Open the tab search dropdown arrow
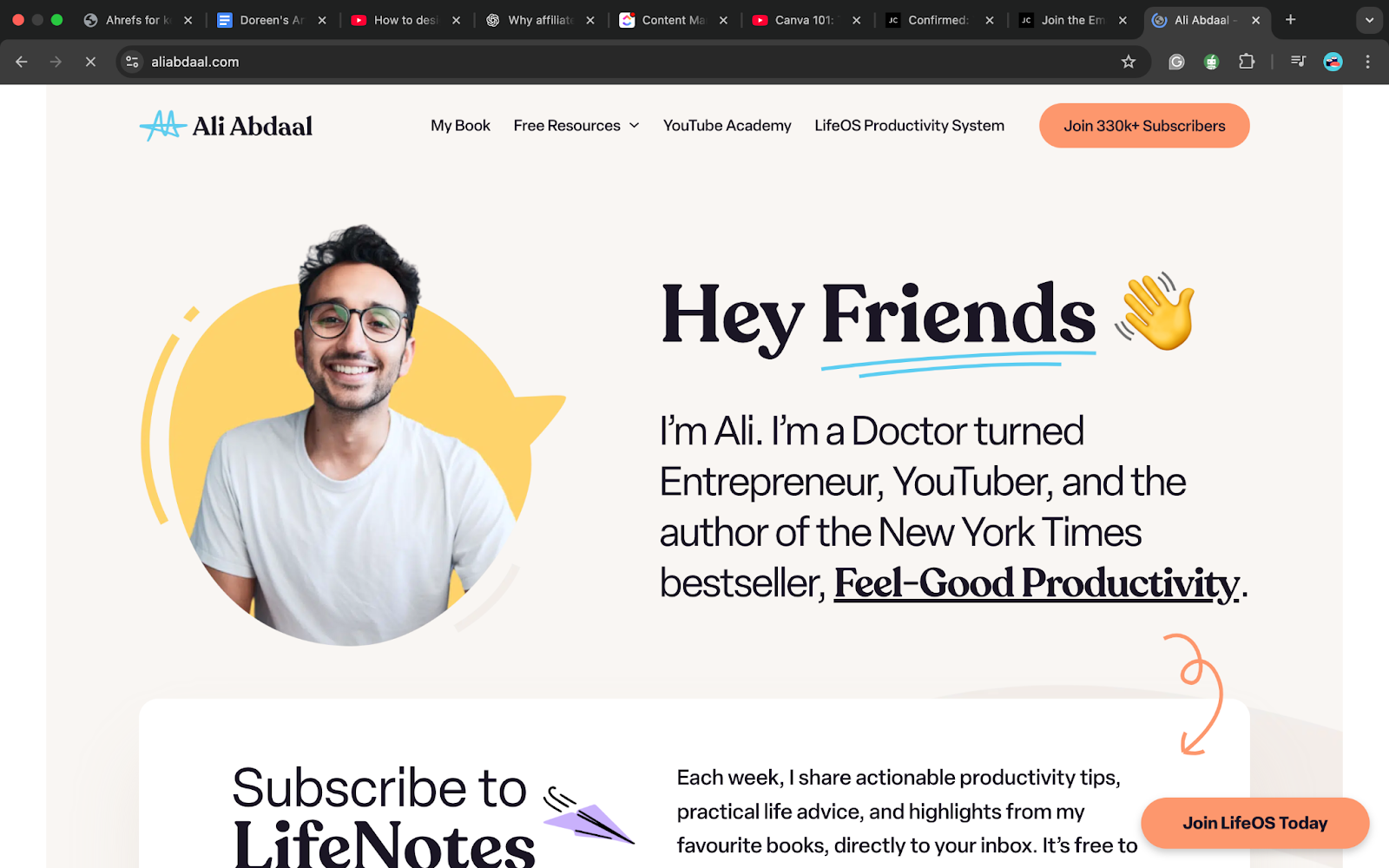The width and height of the screenshot is (1389, 868). click(x=1369, y=20)
